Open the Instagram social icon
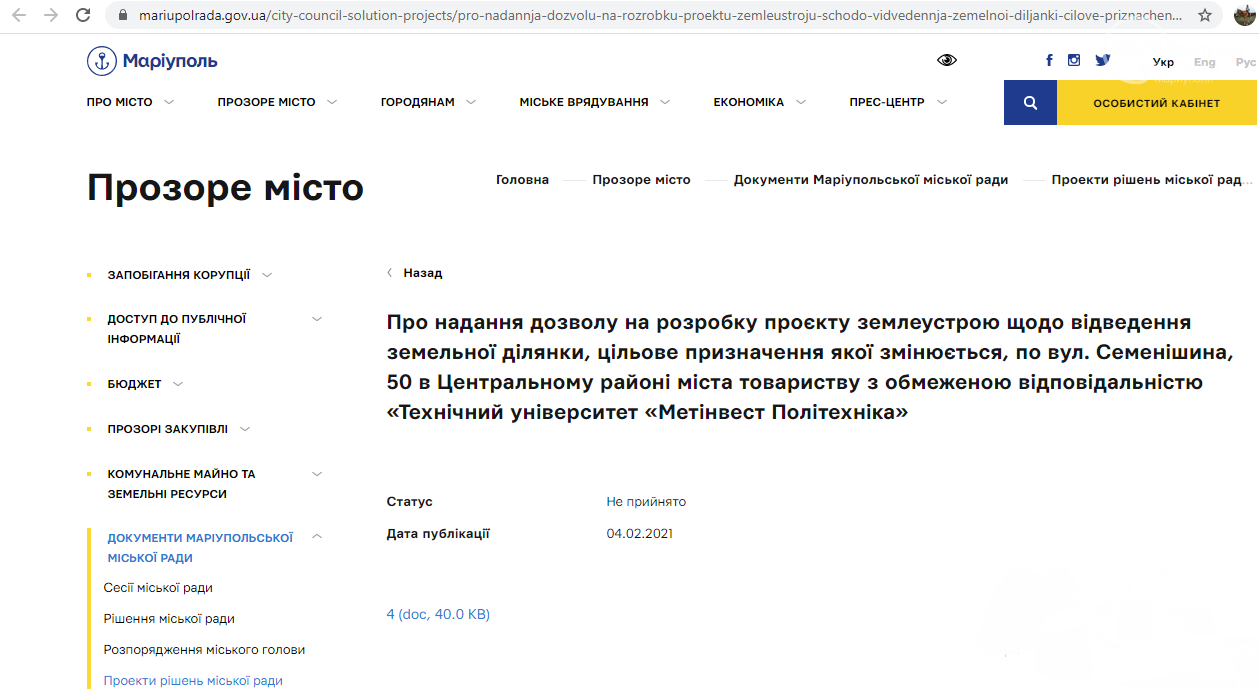Image resolution: width=1259 pixels, height=689 pixels. [x=1074, y=60]
